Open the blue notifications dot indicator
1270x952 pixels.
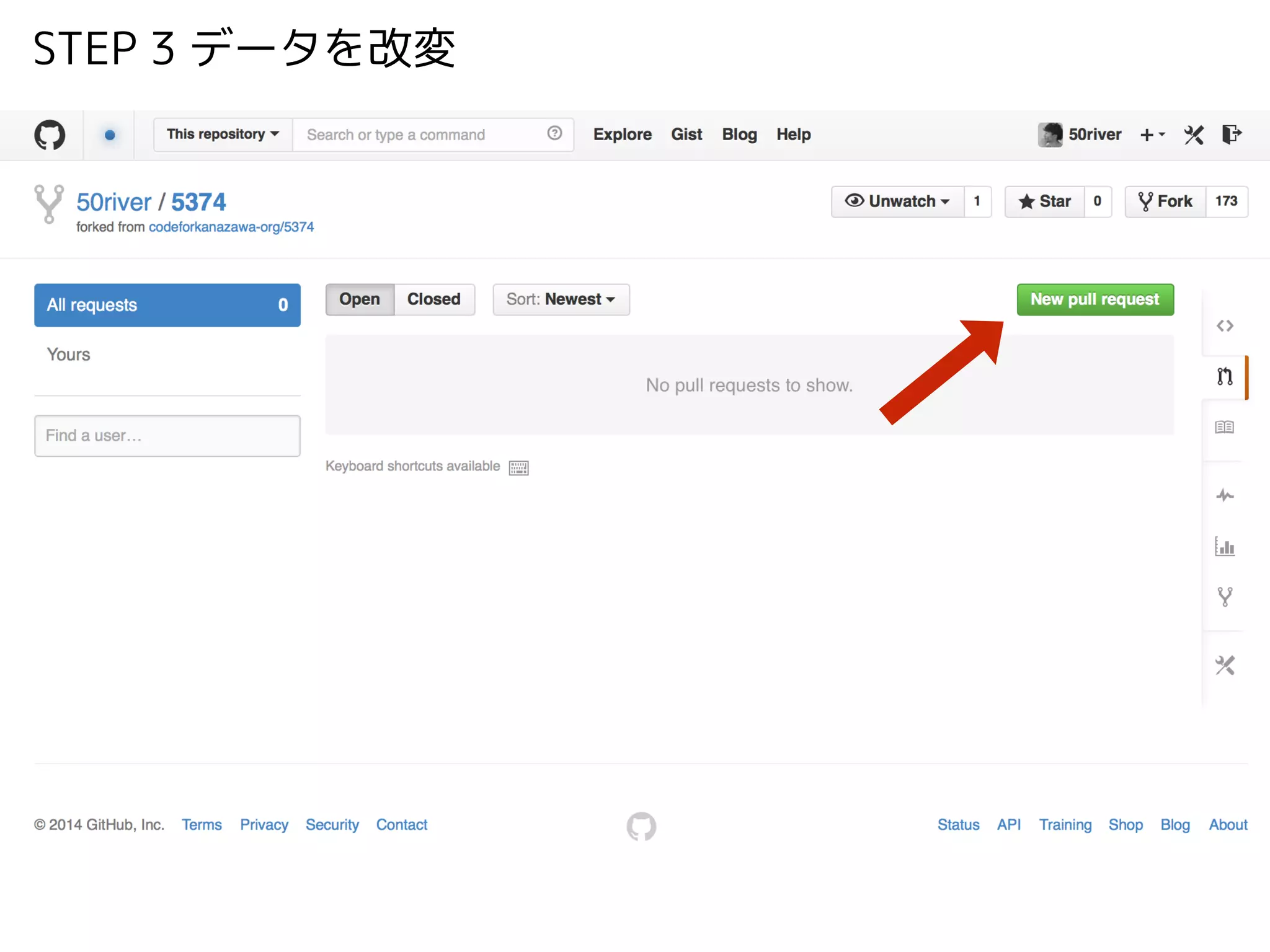pyautogui.click(x=110, y=134)
